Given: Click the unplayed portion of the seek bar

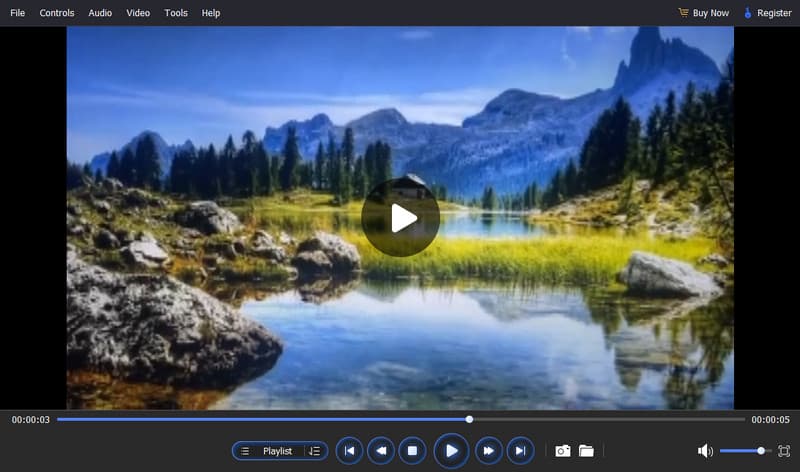Looking at the screenshot, I should tap(609, 419).
